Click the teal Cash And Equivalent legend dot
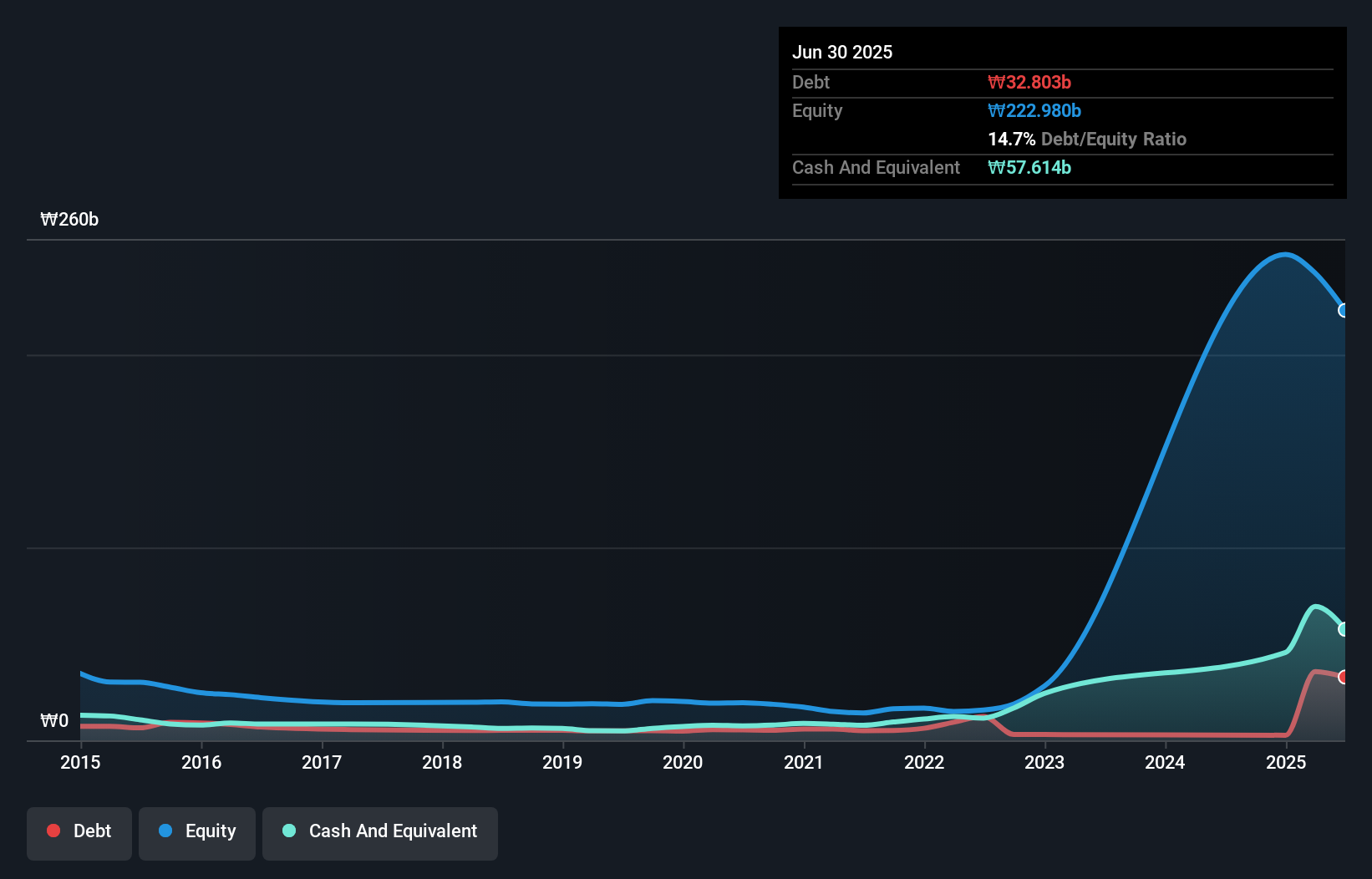The width and height of the screenshot is (1372, 879). 287,831
